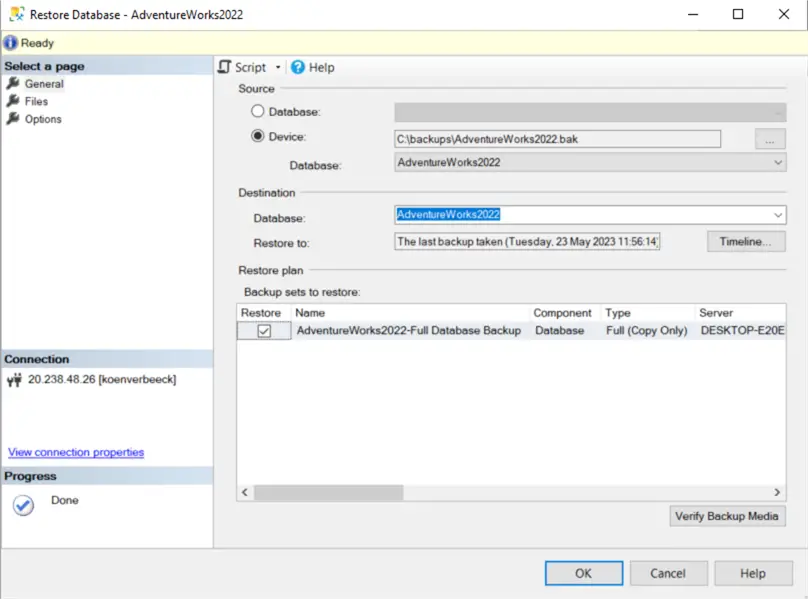Click the Type column header
The image size is (808, 599).
[648, 313]
